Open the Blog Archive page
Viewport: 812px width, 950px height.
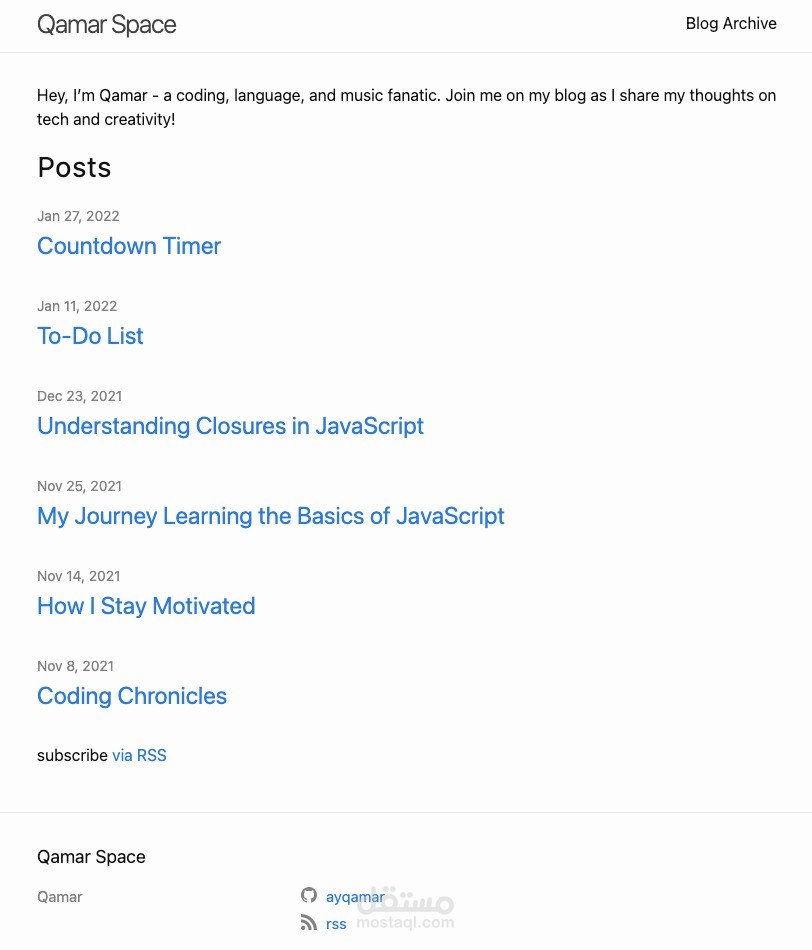point(731,24)
